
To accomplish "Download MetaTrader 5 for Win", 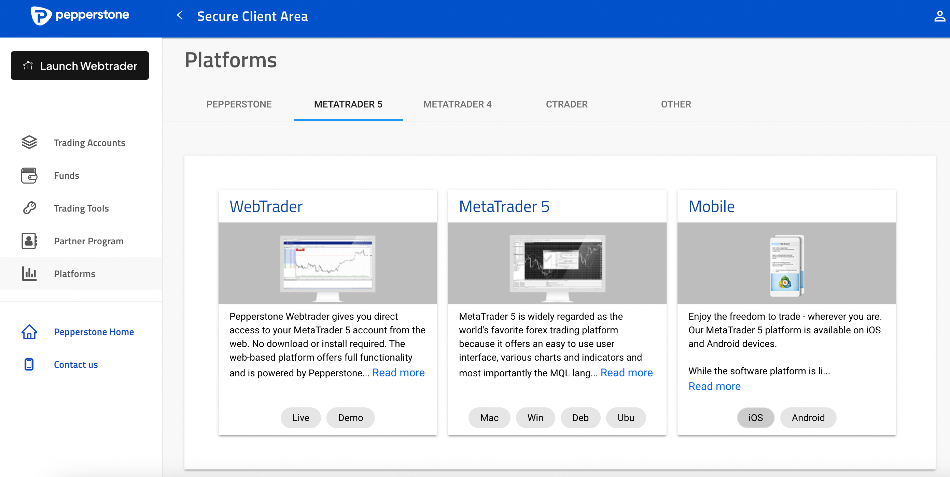I will [x=536, y=418].
